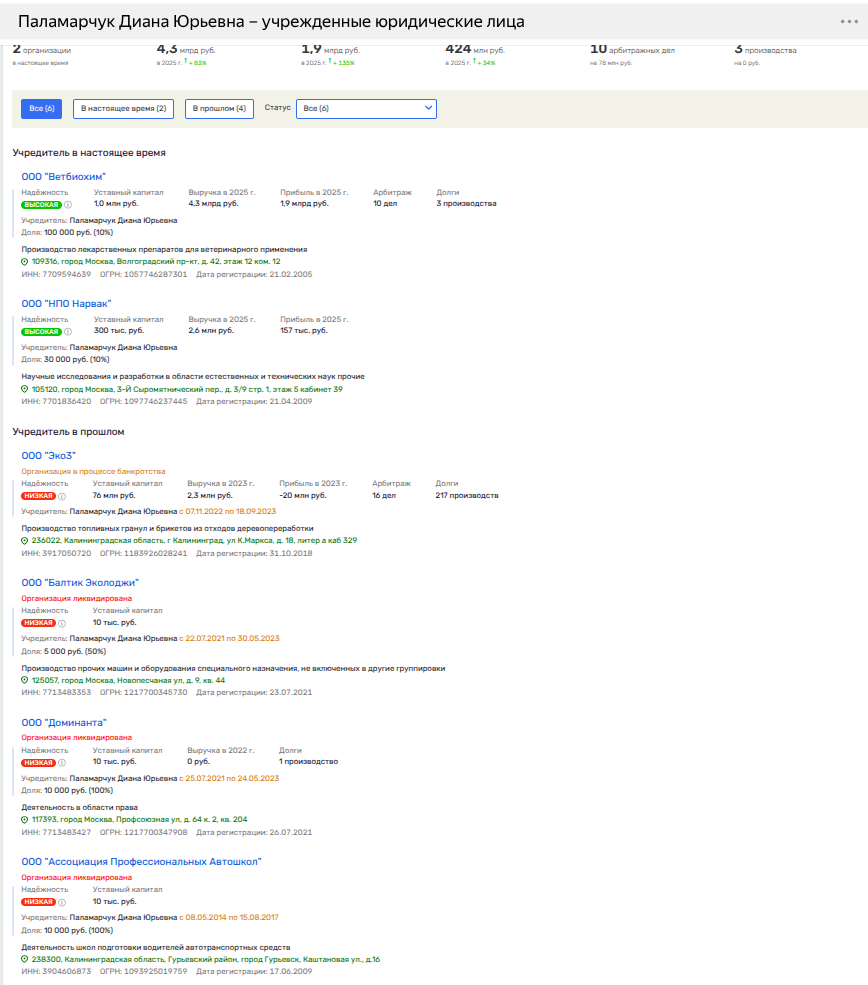Click registration date 17.06.2009 of Автошкол

tap(291, 971)
